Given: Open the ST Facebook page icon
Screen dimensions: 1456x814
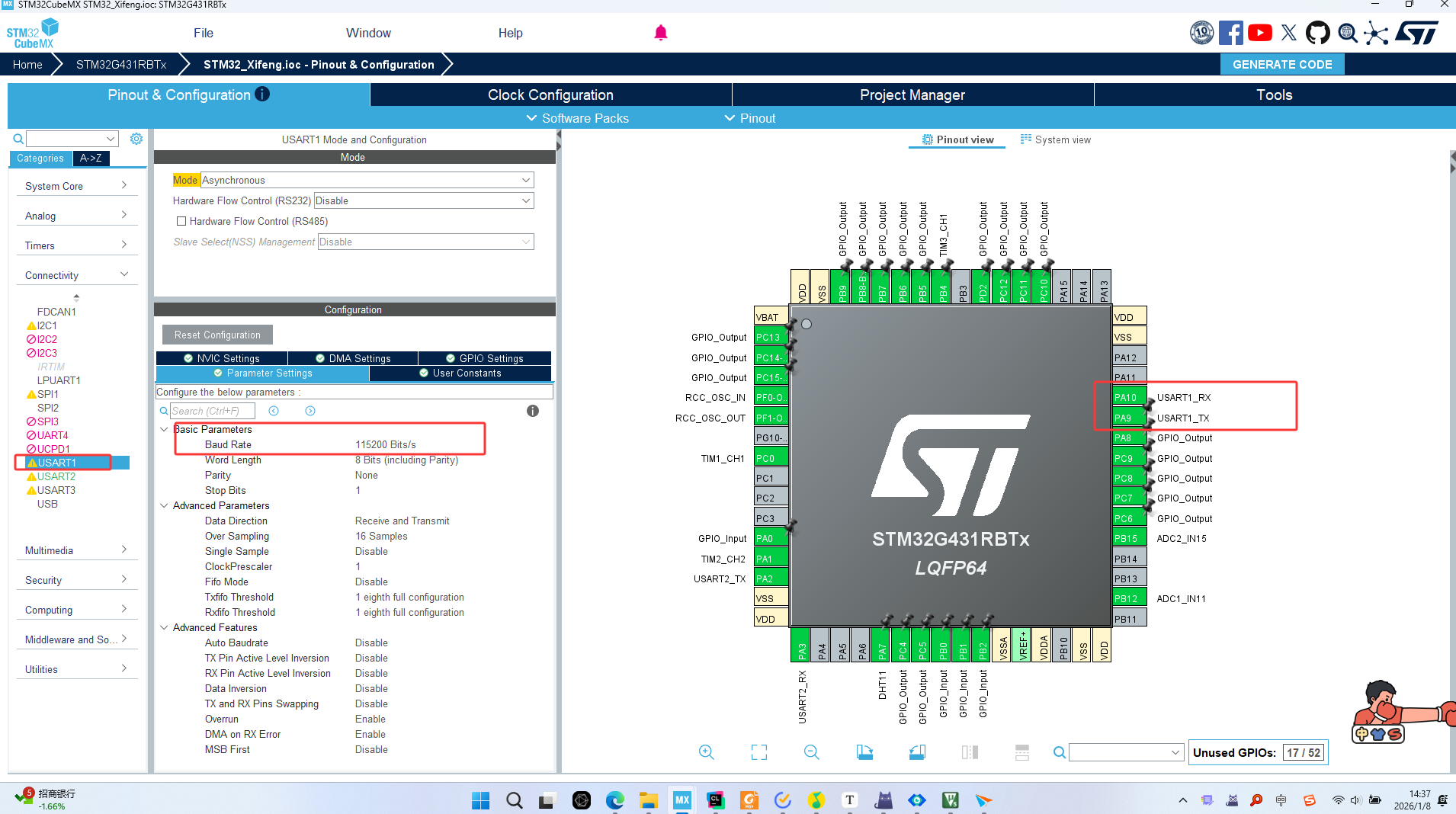Looking at the screenshot, I should [x=1230, y=33].
